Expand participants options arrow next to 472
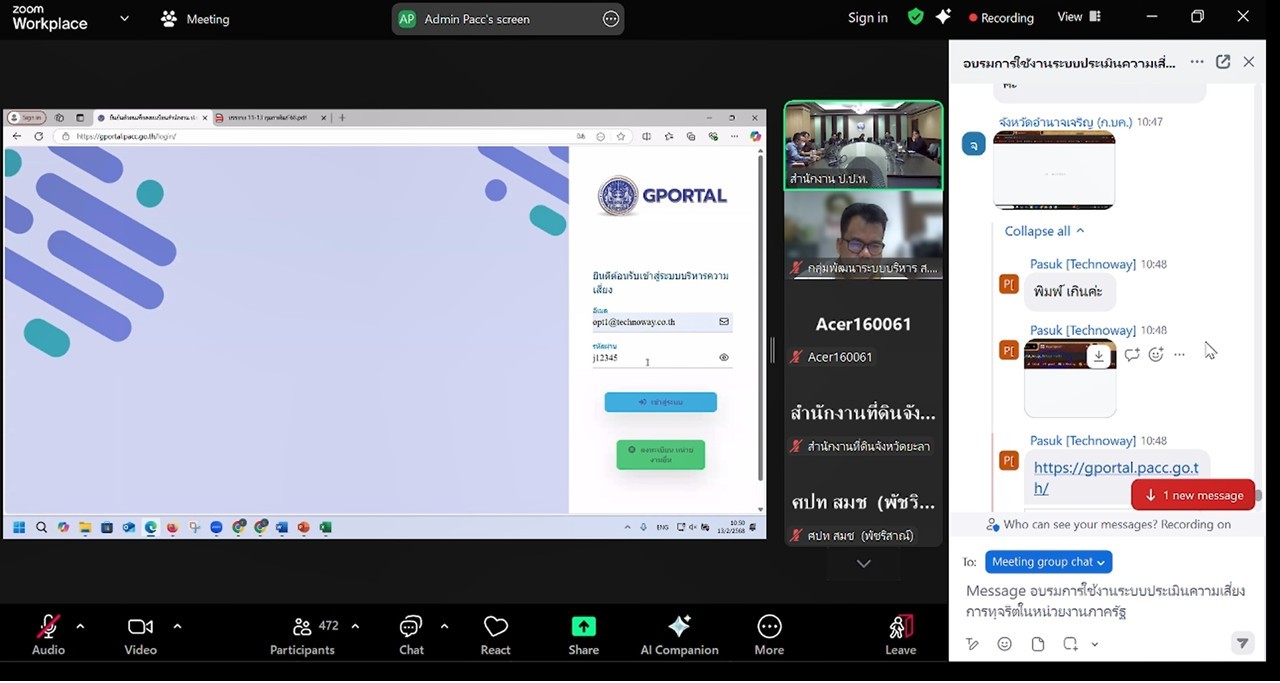 354,627
